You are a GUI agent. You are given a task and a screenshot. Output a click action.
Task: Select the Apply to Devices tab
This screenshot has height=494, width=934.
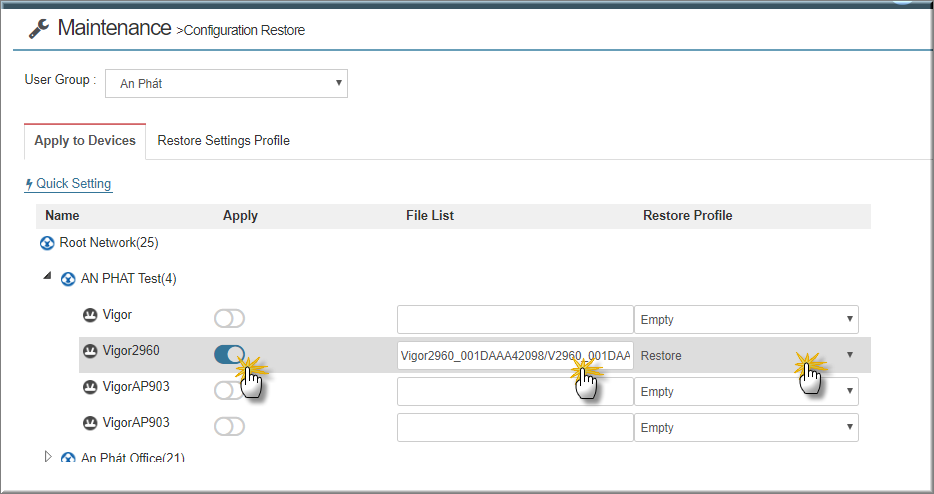[x=85, y=141]
